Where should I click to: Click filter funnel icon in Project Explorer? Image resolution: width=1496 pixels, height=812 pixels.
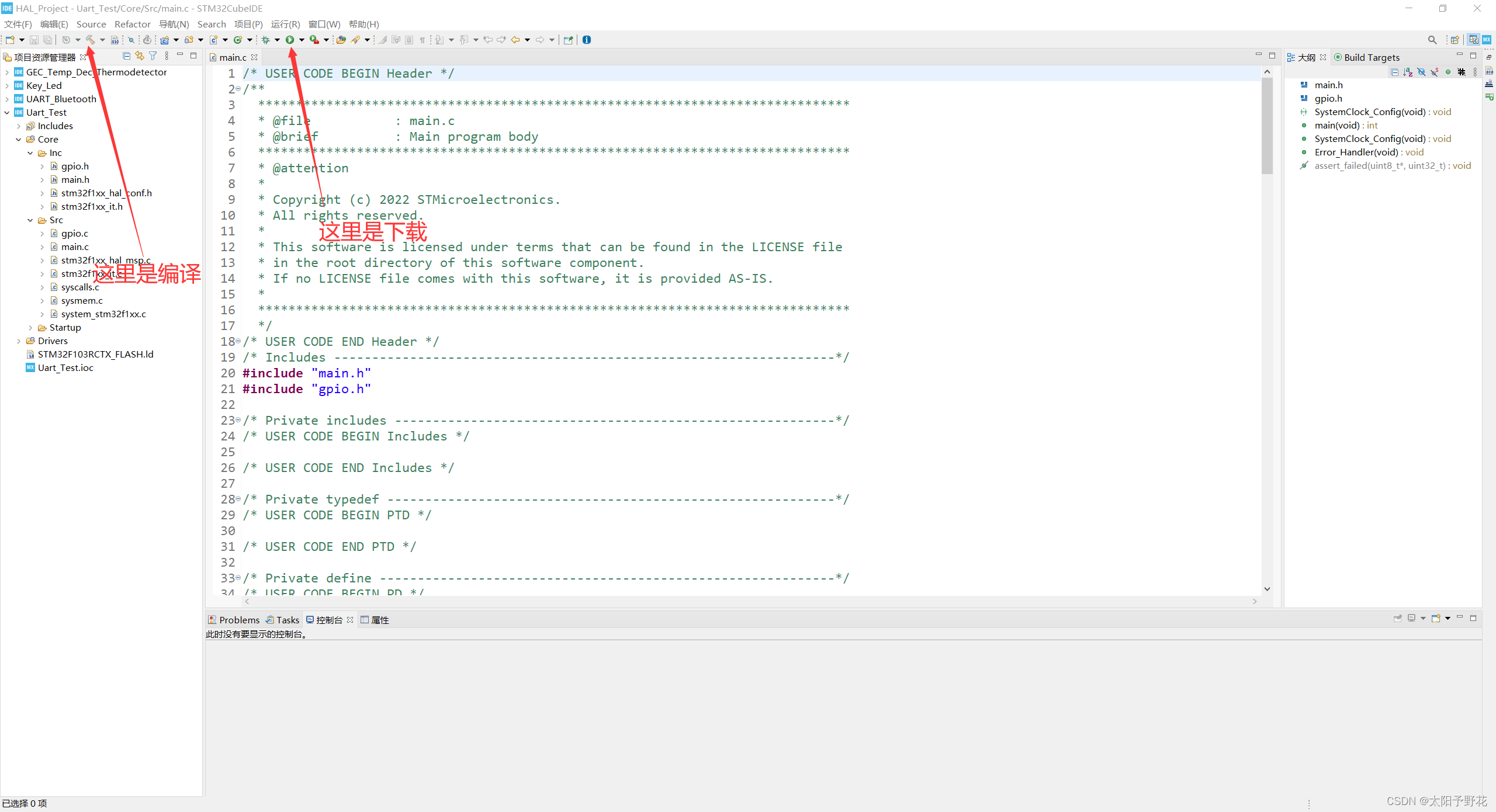(153, 56)
